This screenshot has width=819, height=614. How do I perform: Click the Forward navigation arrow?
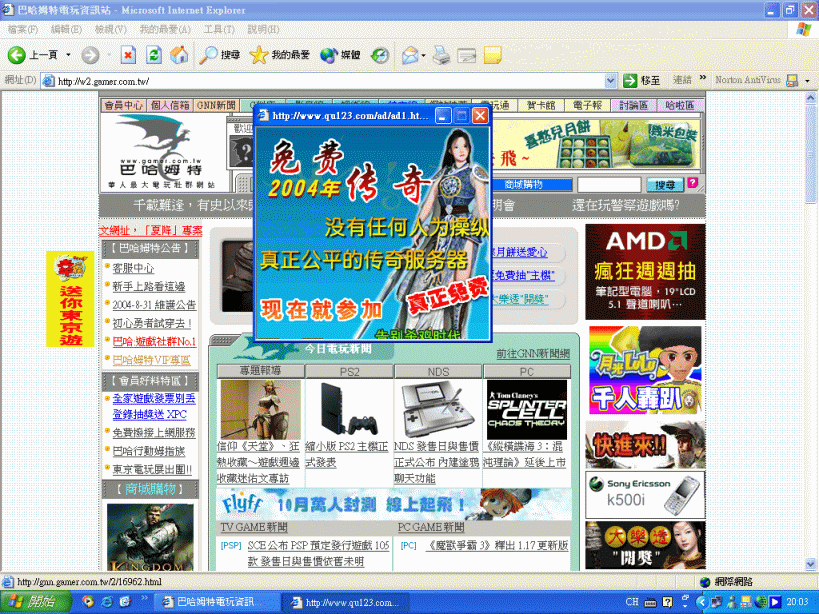point(90,55)
